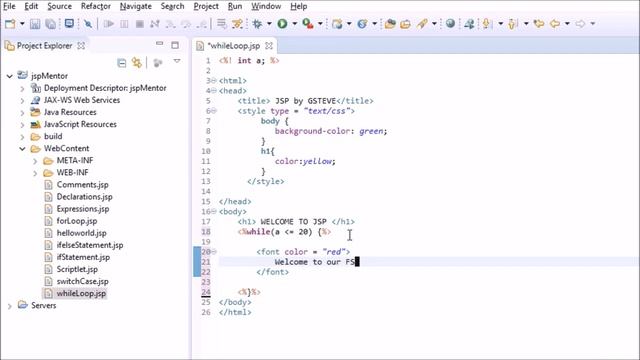Collapse the WebContent folder
640x360 pixels.
point(22,149)
